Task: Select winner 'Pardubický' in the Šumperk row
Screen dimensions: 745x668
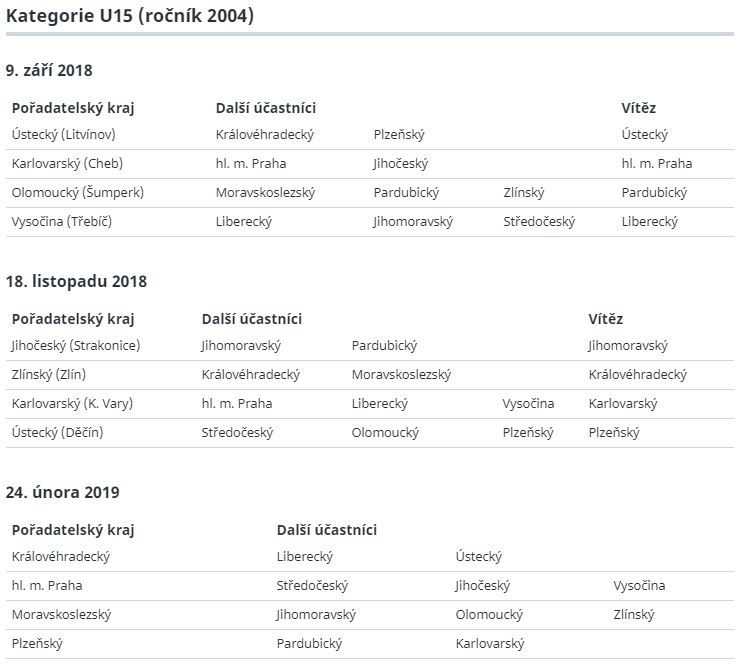Action: [654, 192]
